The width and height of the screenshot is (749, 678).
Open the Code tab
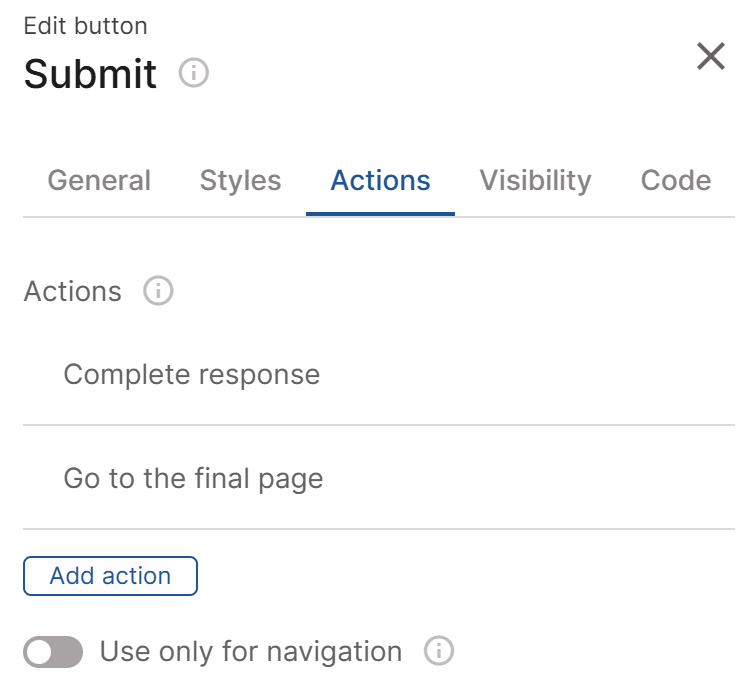[x=676, y=181]
